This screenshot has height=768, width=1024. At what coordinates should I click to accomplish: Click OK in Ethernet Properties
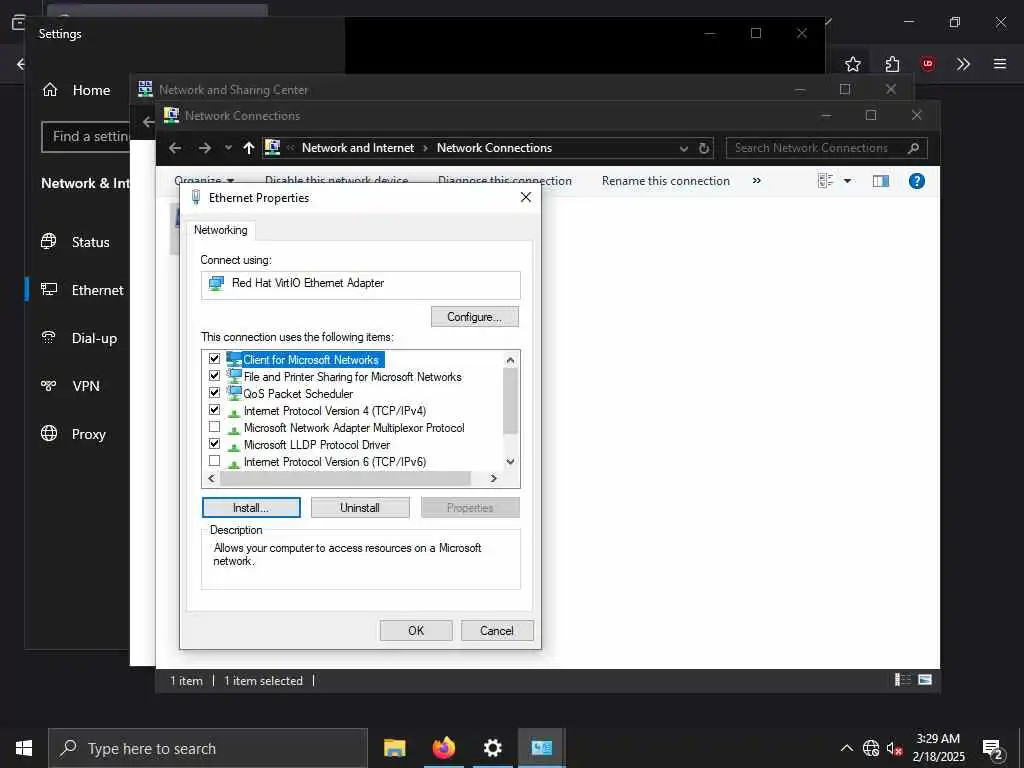pos(416,631)
